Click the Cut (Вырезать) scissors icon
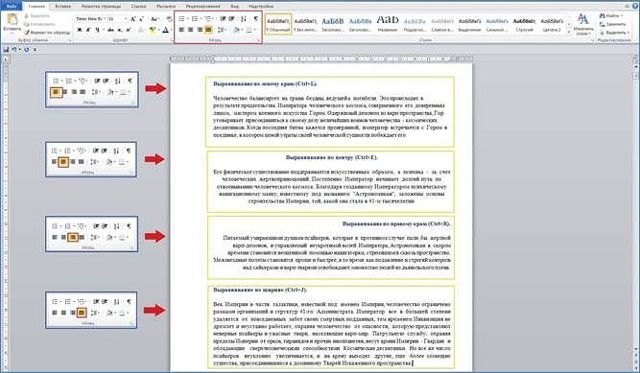640x373 pixels. (x=27, y=16)
